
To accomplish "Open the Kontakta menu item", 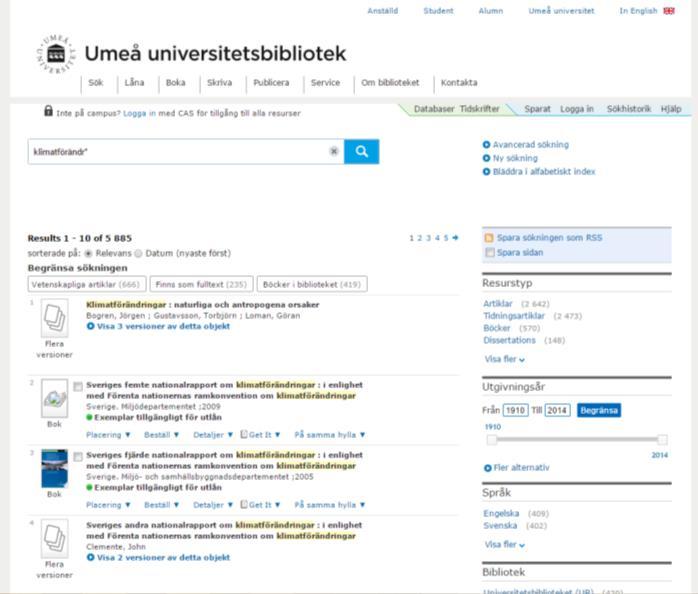I will tap(459, 82).
